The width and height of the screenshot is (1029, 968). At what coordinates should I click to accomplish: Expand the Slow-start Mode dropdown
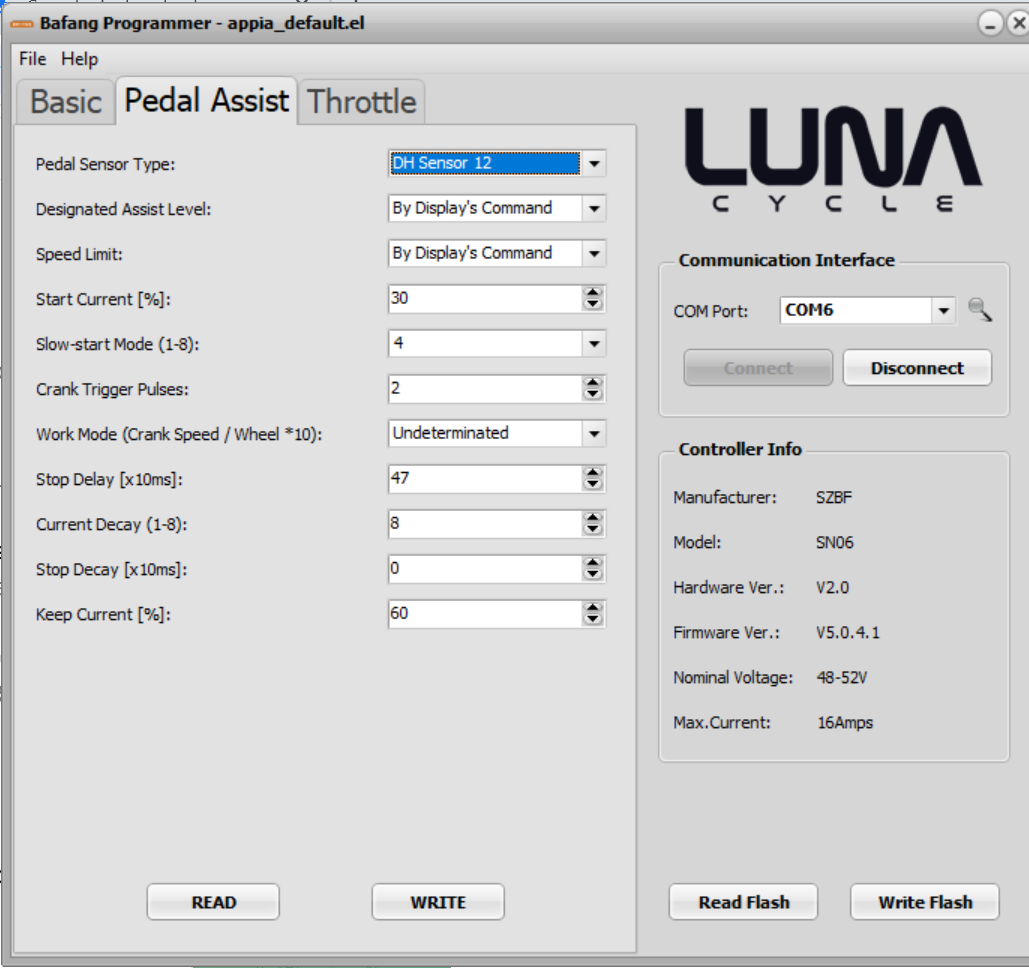pyautogui.click(x=594, y=343)
